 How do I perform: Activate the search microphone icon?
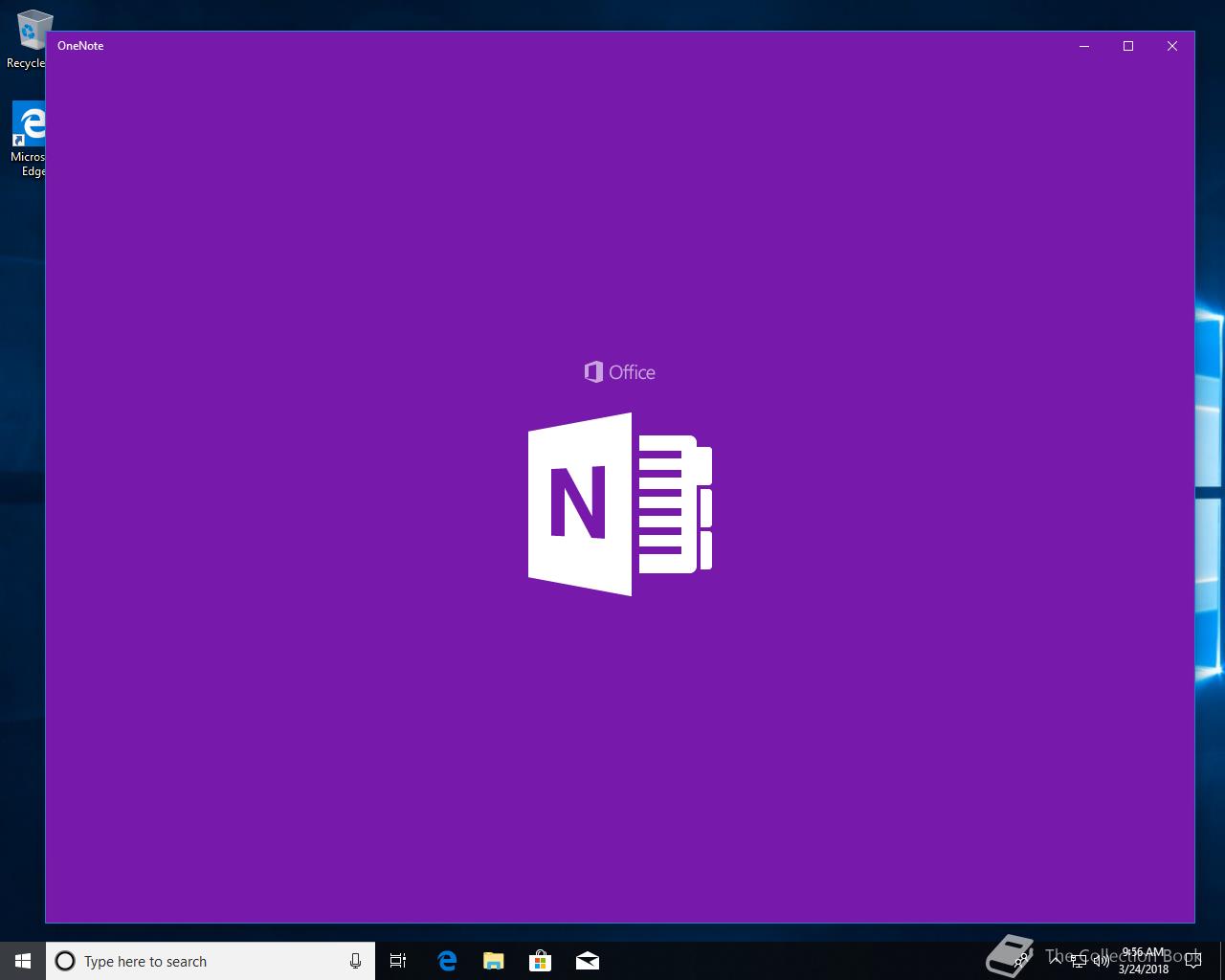[x=355, y=961]
